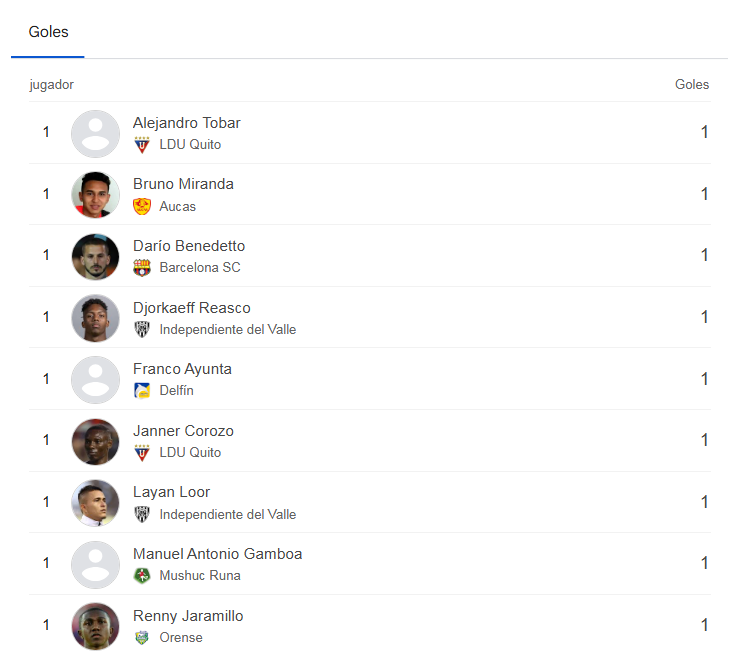The width and height of the screenshot is (743, 662).
Task: Click Renny Jaramillo's player photo
Action: 95,626
